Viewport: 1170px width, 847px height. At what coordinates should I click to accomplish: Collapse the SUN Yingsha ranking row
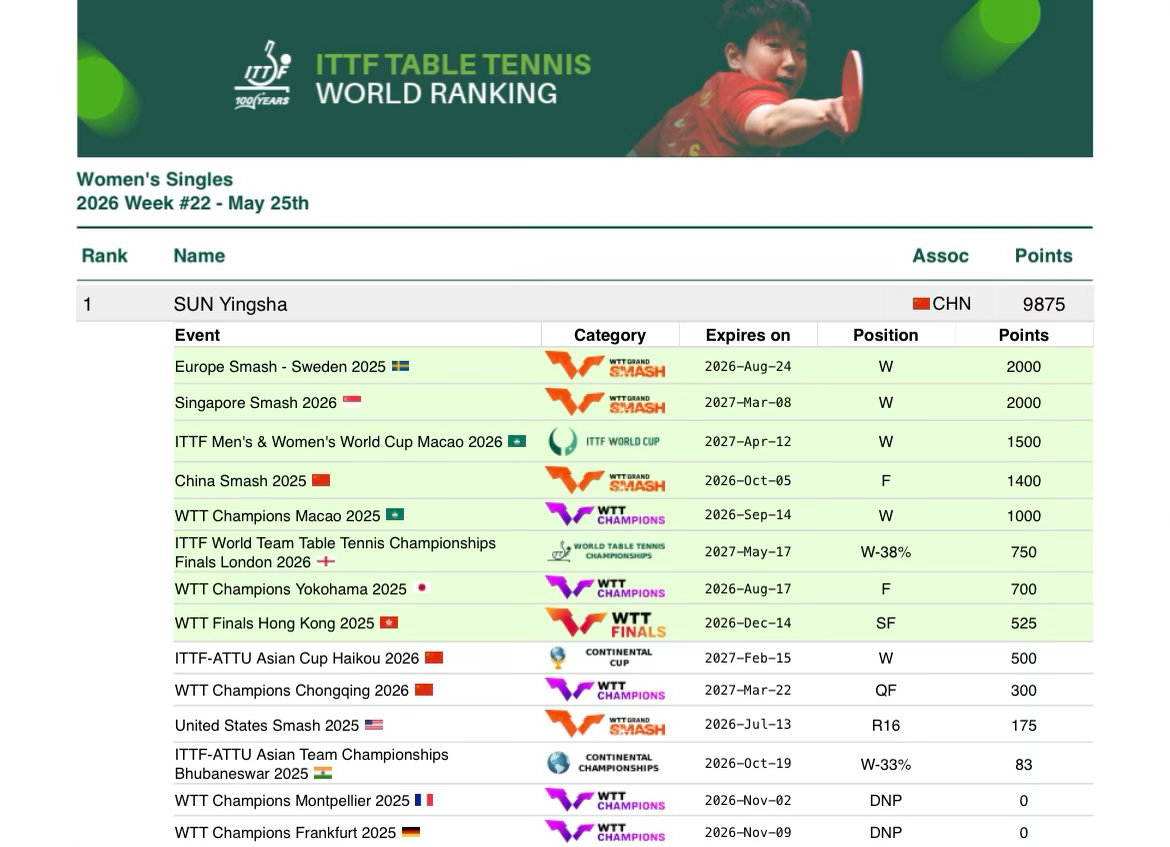(585, 304)
